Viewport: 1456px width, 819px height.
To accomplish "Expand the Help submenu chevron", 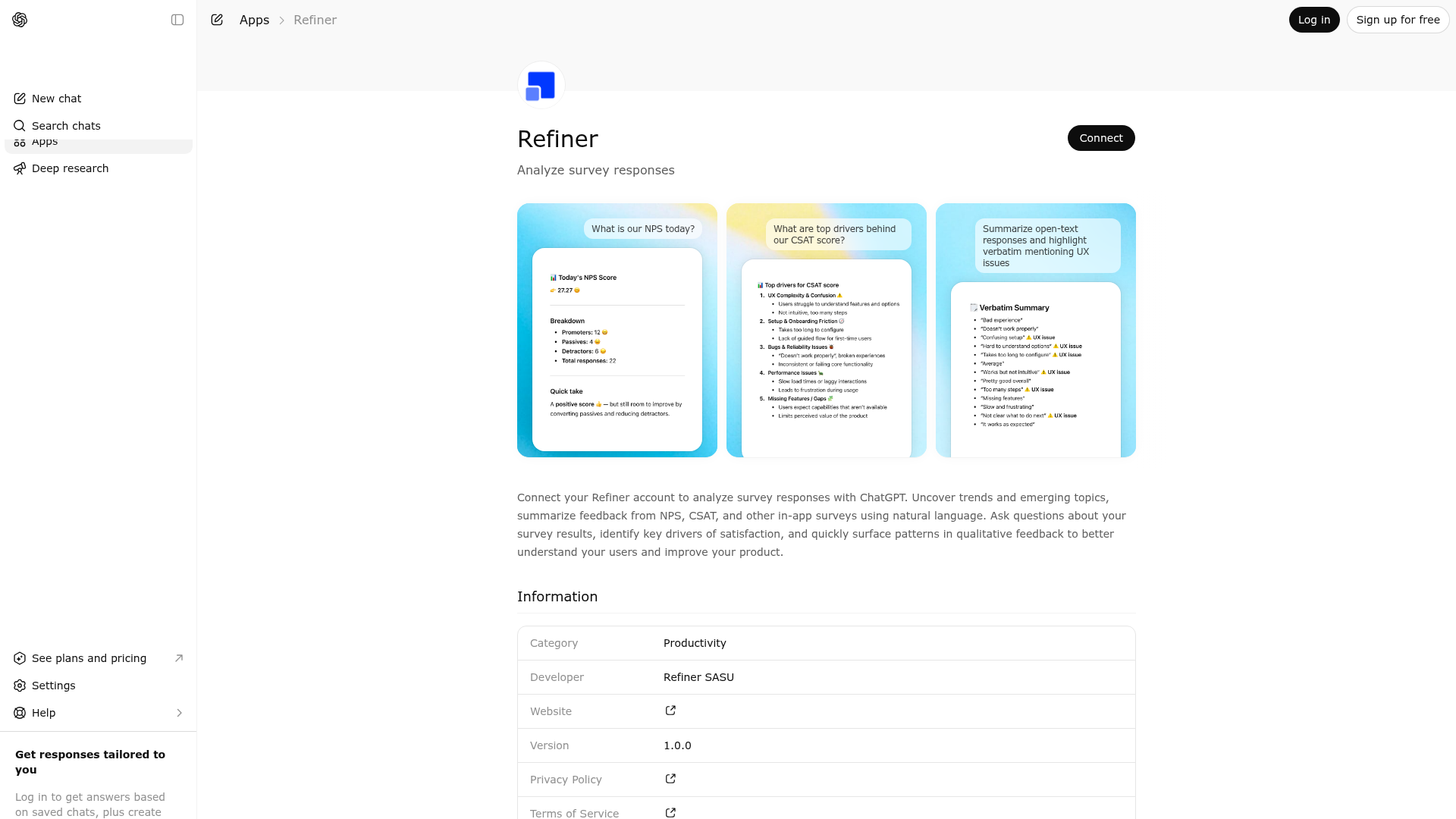I will pyautogui.click(x=179, y=713).
